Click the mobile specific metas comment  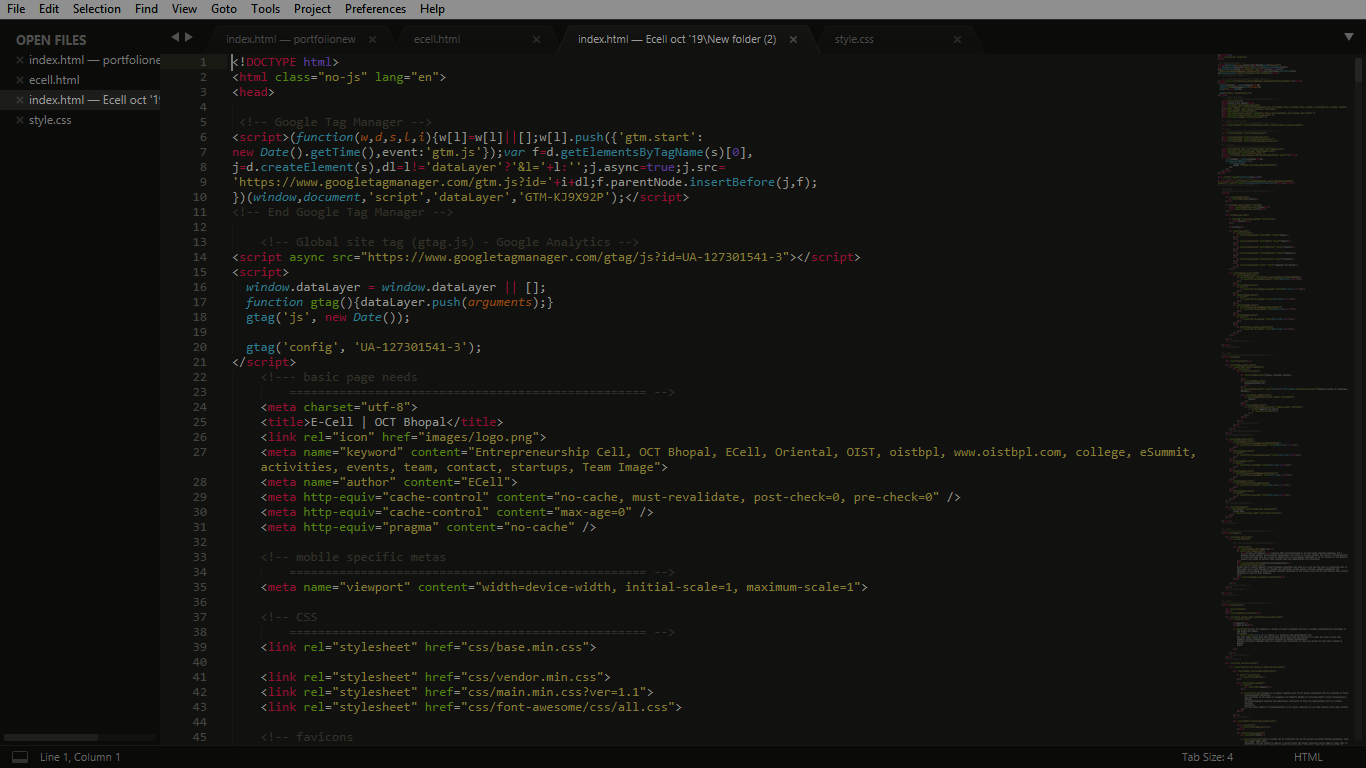click(353, 557)
